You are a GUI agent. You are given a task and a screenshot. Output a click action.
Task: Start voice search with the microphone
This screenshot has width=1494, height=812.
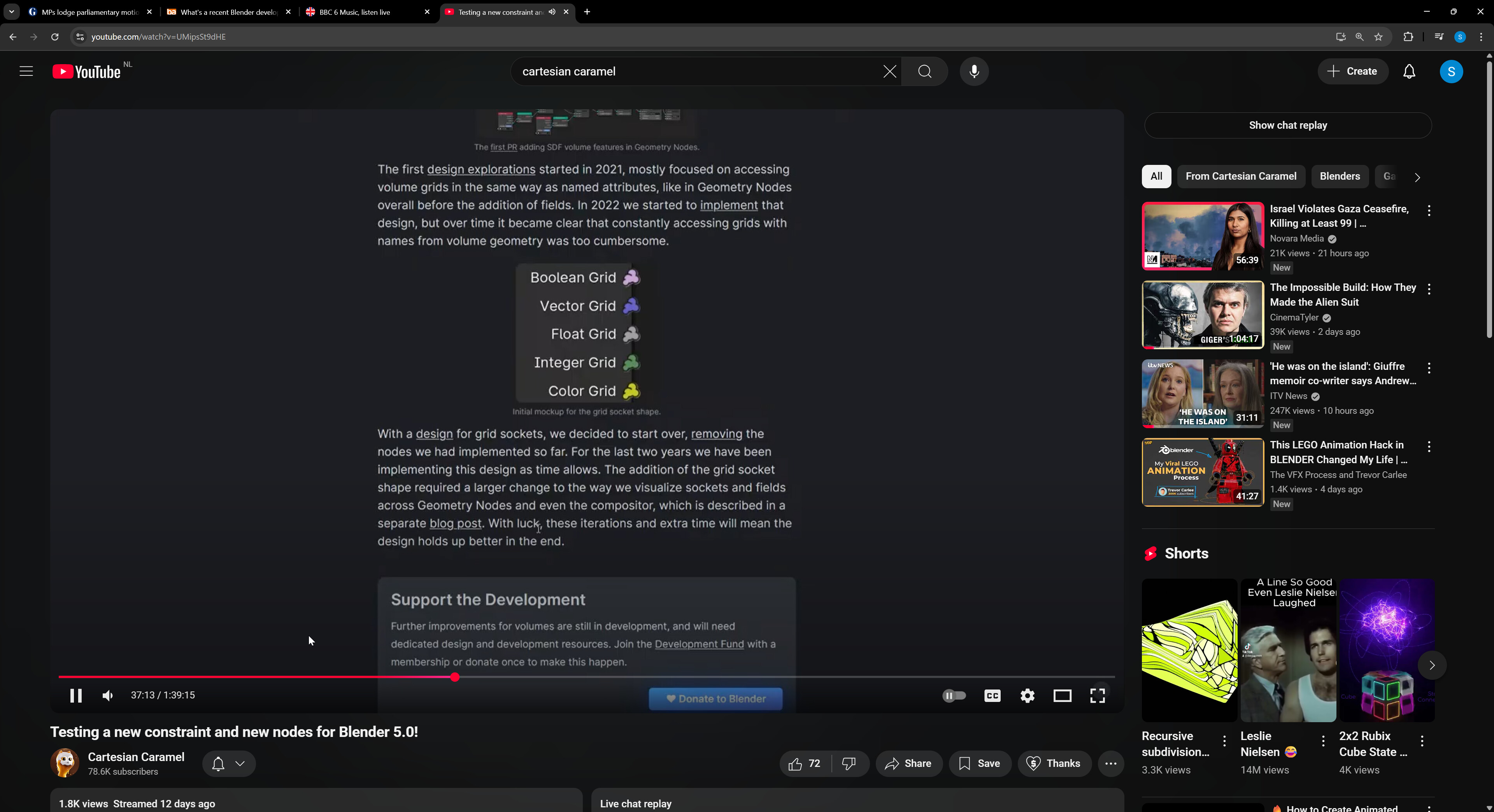(x=974, y=71)
